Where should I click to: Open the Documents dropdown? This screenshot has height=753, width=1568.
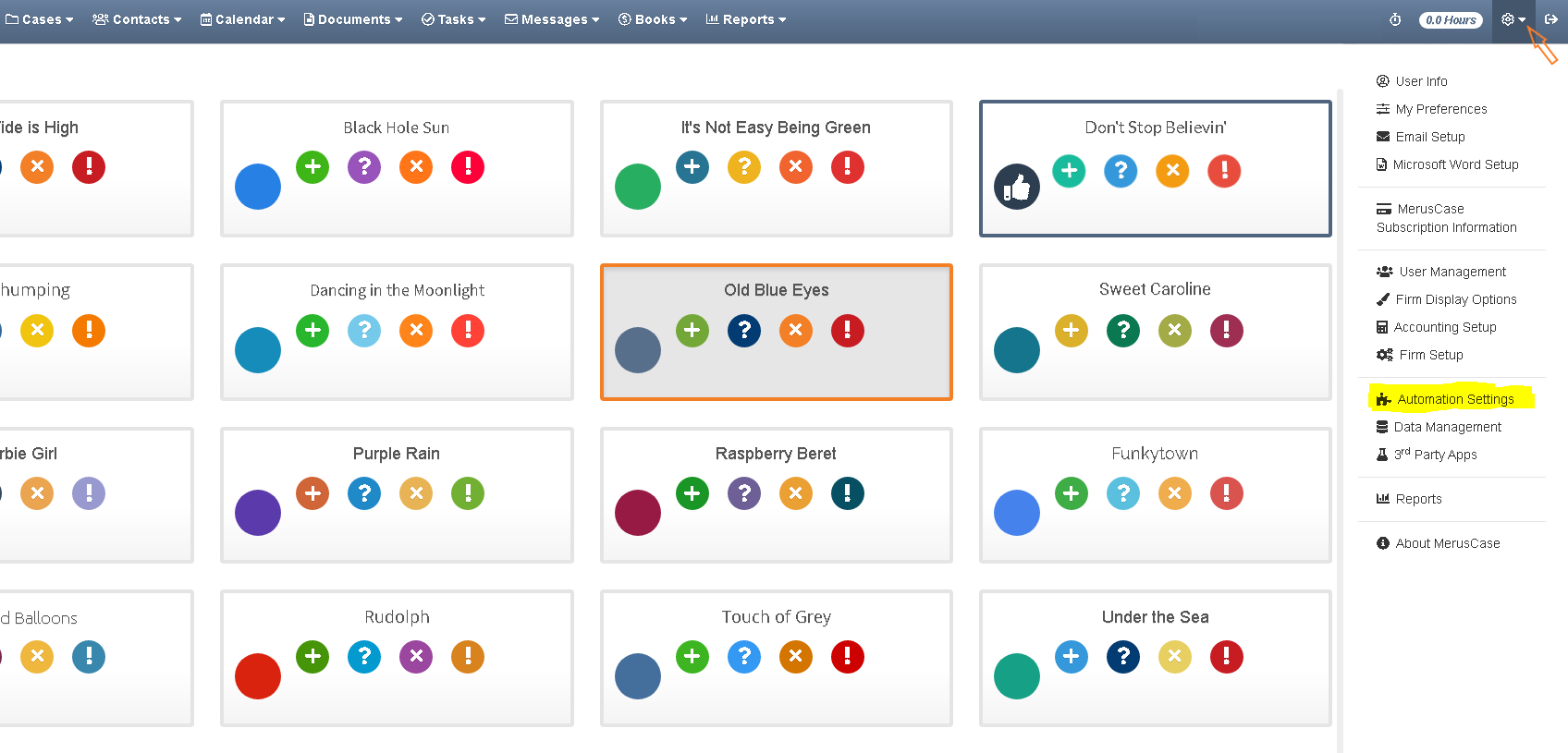[x=353, y=19]
